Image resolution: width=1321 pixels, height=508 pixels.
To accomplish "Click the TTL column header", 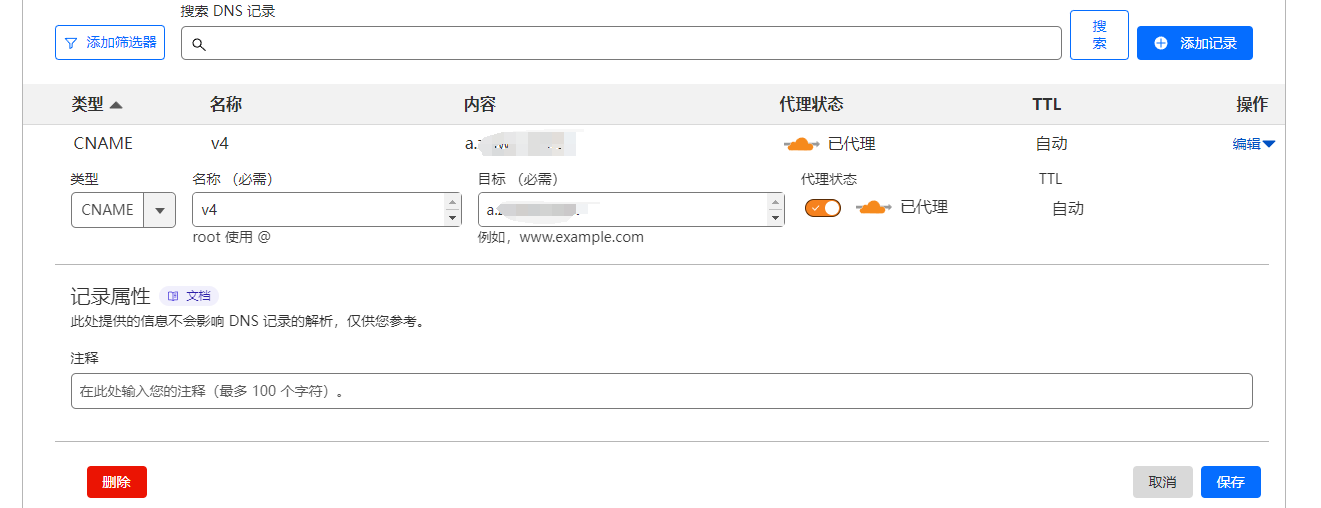I will click(1046, 105).
